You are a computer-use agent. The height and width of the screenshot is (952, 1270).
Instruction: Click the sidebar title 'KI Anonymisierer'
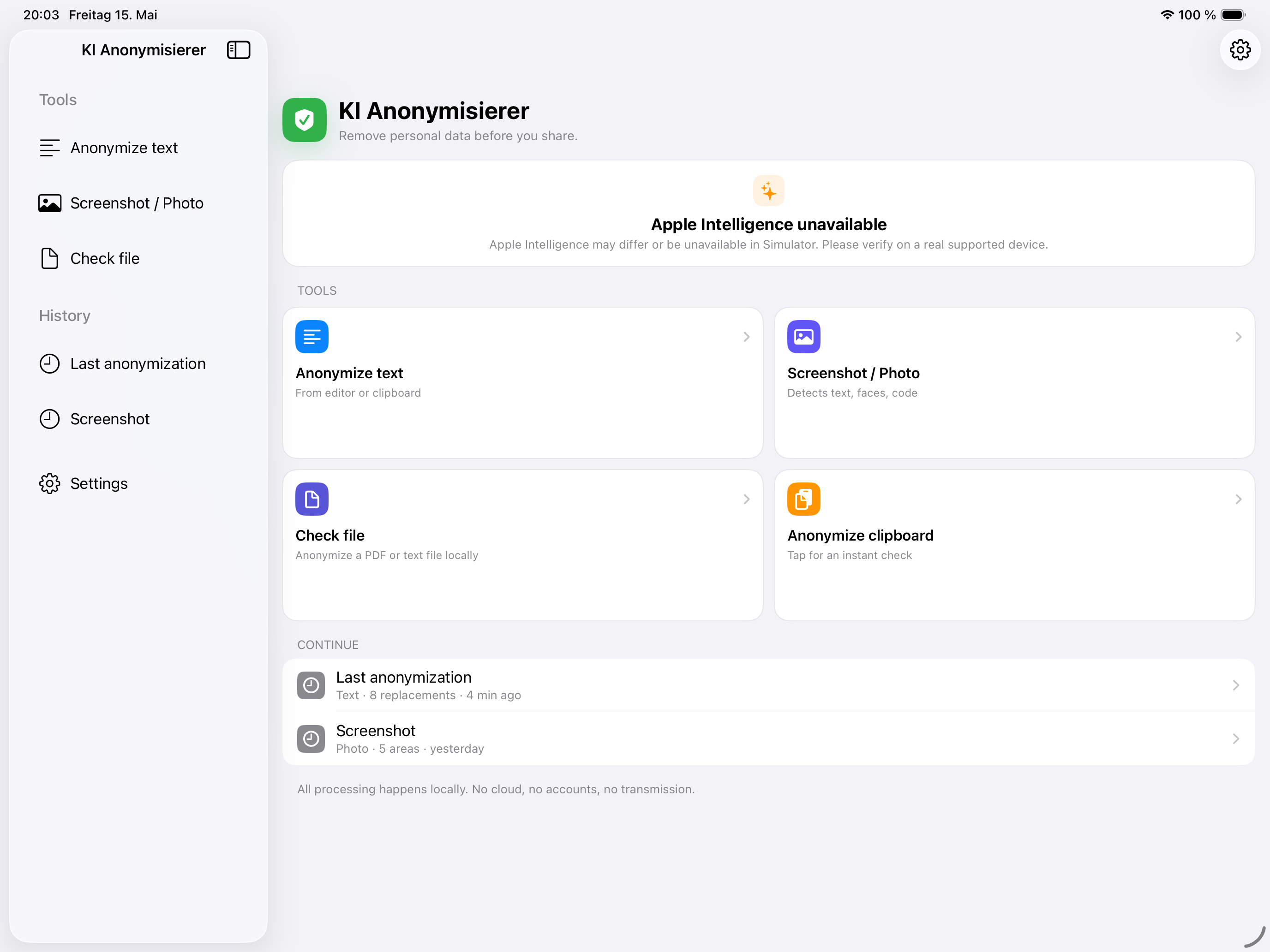[144, 50]
